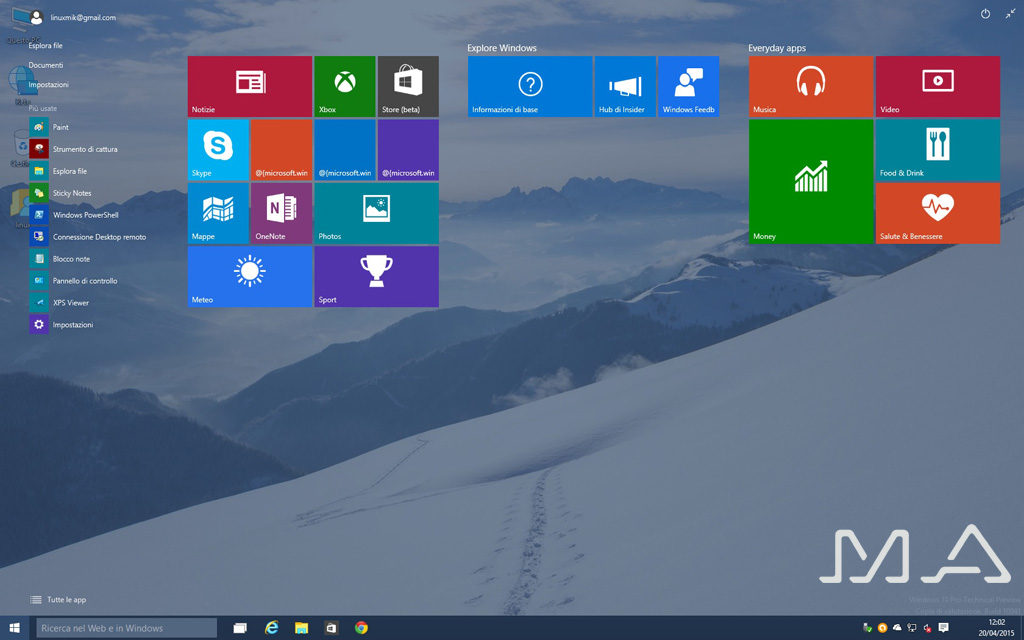
Task: Click the orange circular update tray icon
Action: click(x=882, y=628)
